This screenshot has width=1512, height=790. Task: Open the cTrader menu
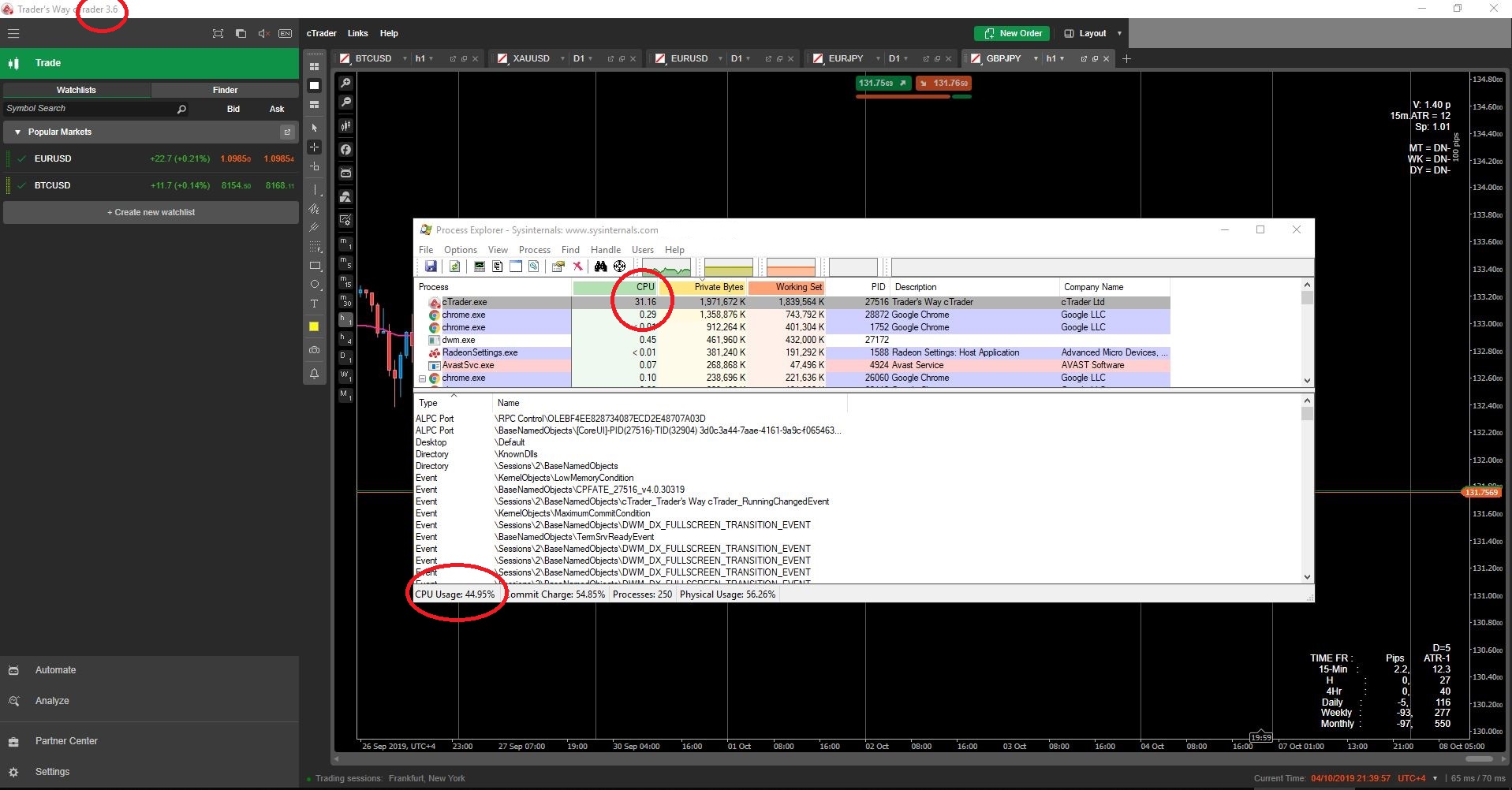point(321,34)
